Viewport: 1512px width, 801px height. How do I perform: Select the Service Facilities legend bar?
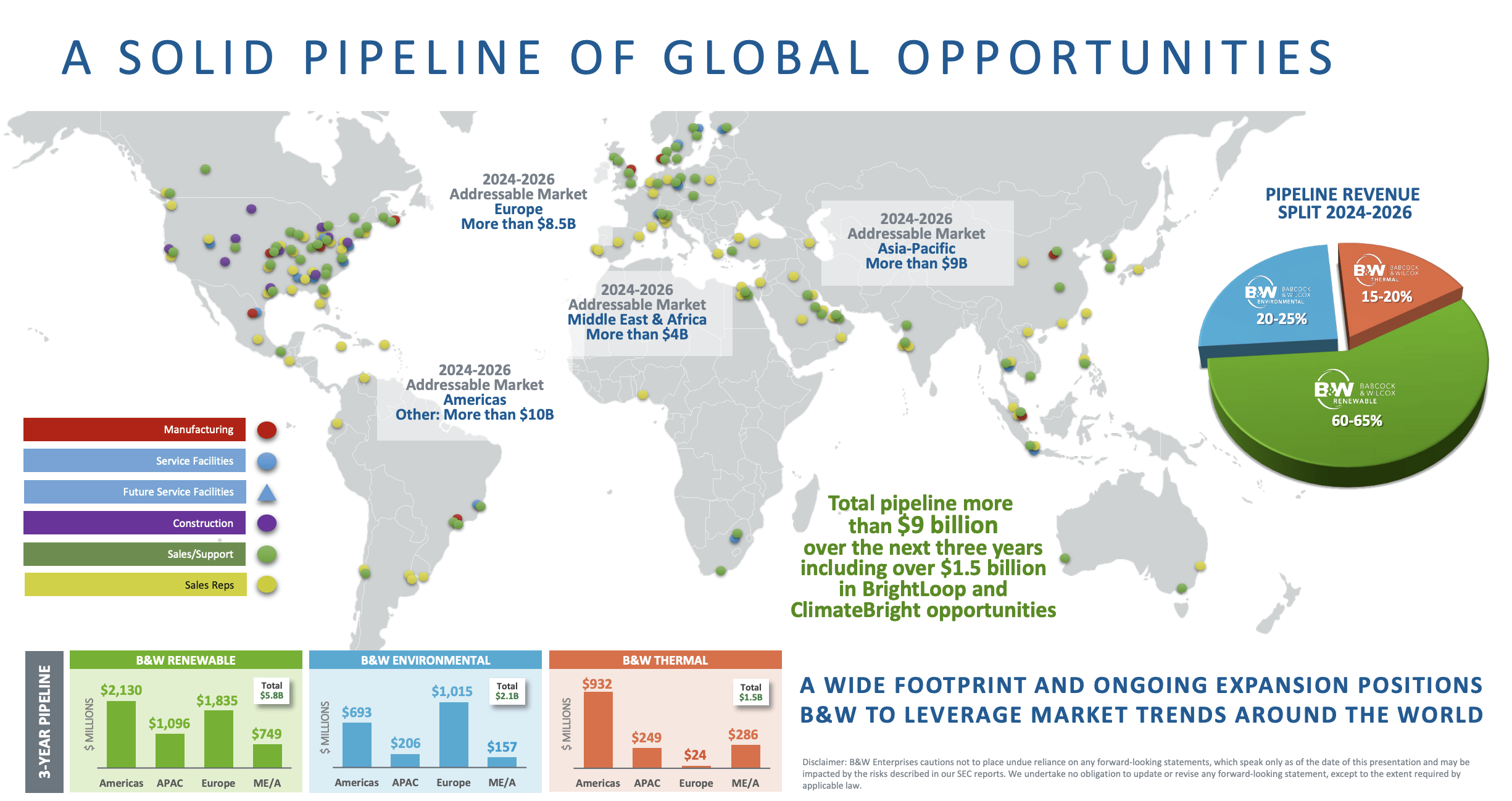coord(135,460)
